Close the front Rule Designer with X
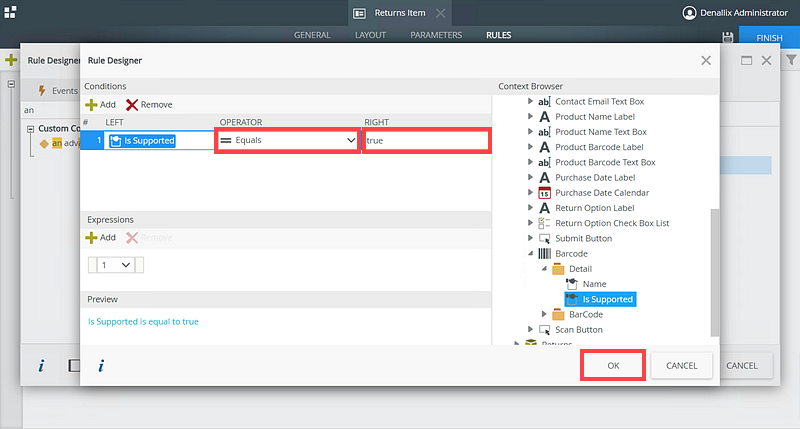 tap(706, 61)
